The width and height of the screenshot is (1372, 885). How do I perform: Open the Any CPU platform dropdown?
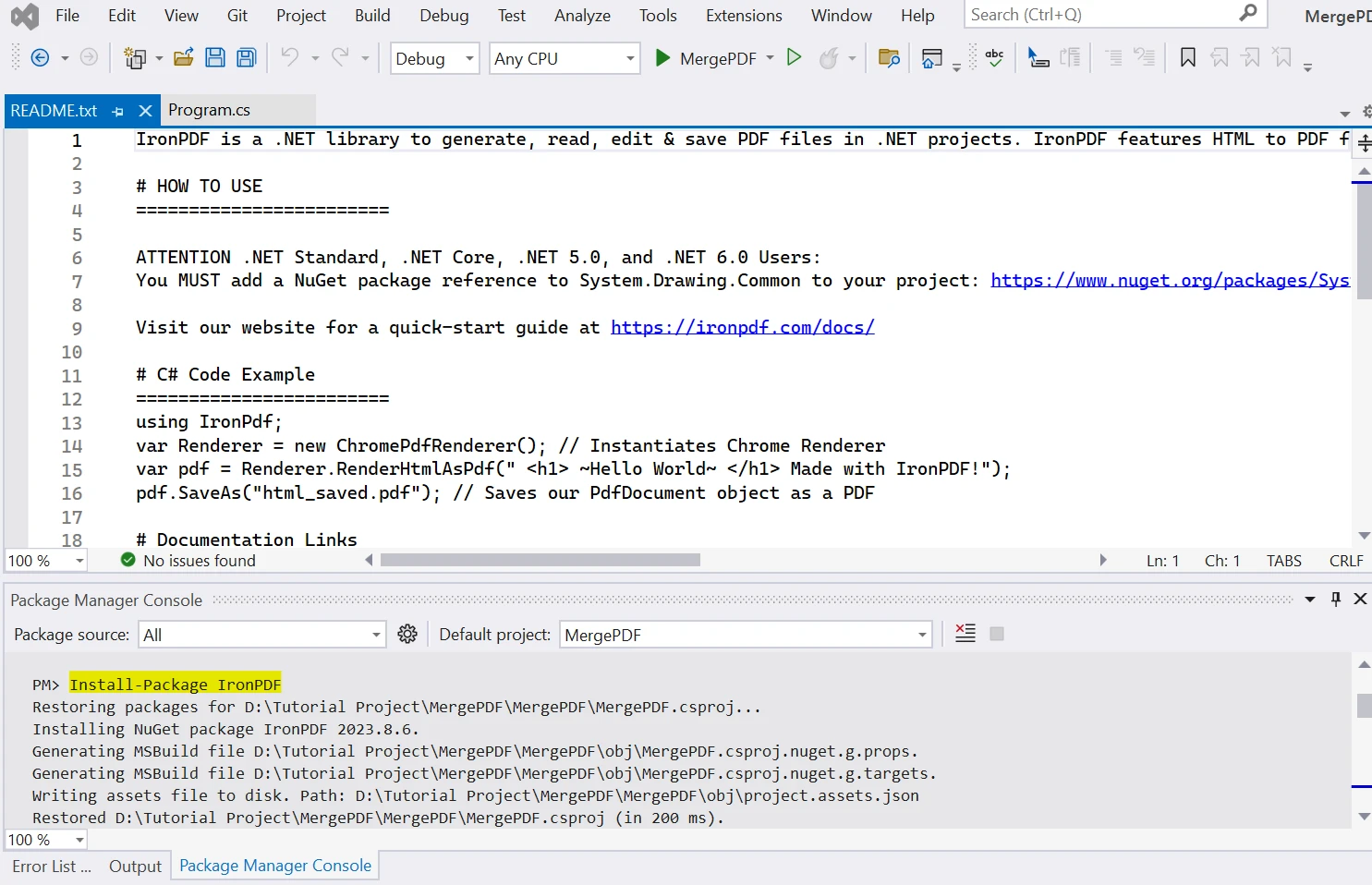[x=565, y=58]
